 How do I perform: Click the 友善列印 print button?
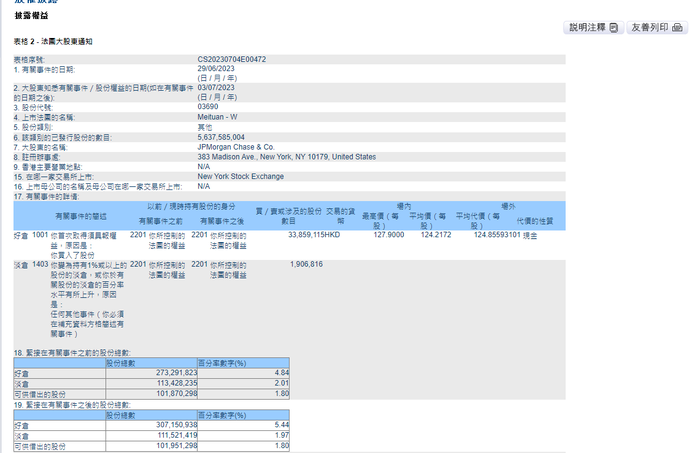657,28
